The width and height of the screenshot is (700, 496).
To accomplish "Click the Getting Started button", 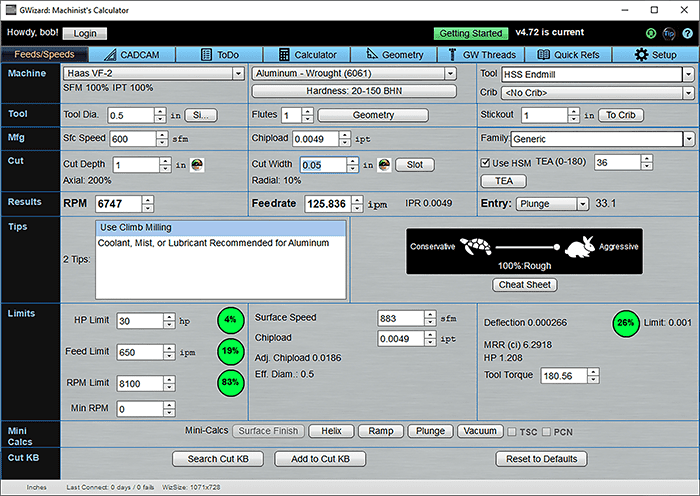I will pyautogui.click(x=471, y=33).
